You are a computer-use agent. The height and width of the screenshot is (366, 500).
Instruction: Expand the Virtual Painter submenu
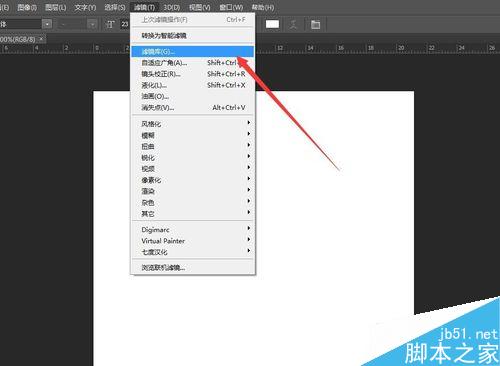tap(193, 241)
